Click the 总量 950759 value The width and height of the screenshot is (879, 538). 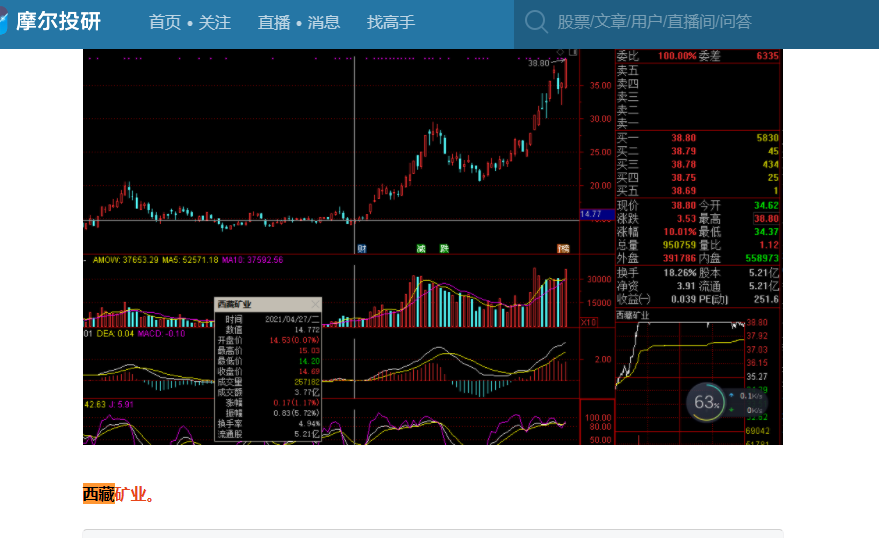679,245
